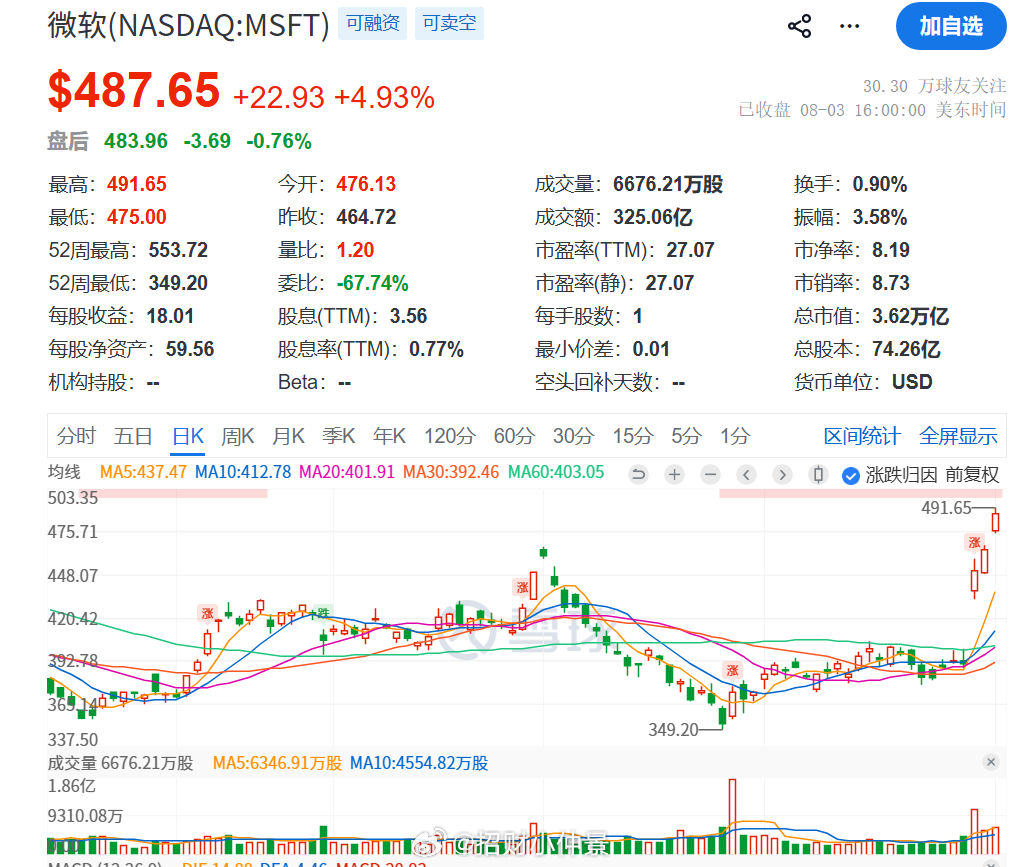This screenshot has width=1023, height=867.
Task: Select the 周K chart tab
Action: tap(237, 436)
